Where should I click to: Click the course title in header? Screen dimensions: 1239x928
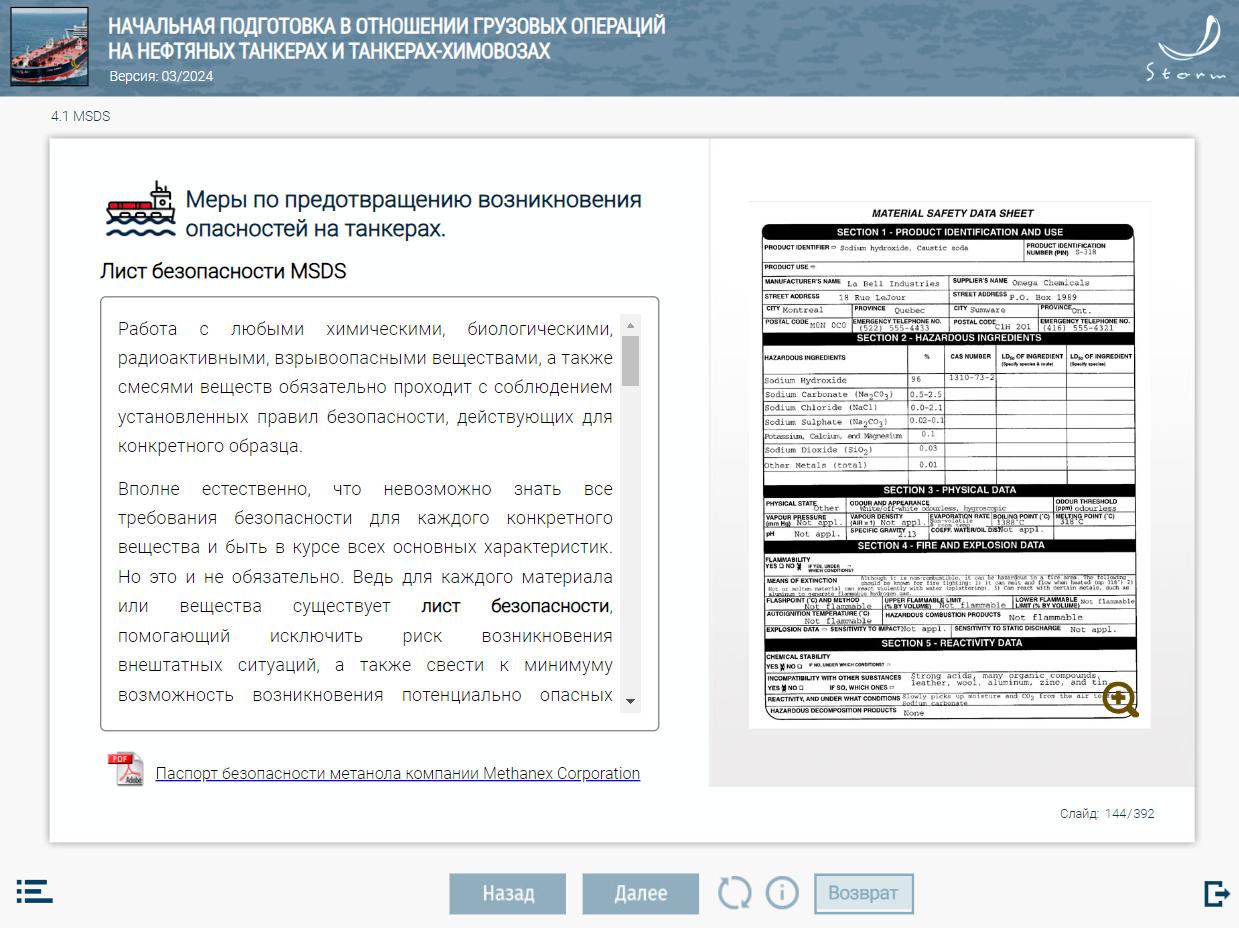(x=386, y=39)
